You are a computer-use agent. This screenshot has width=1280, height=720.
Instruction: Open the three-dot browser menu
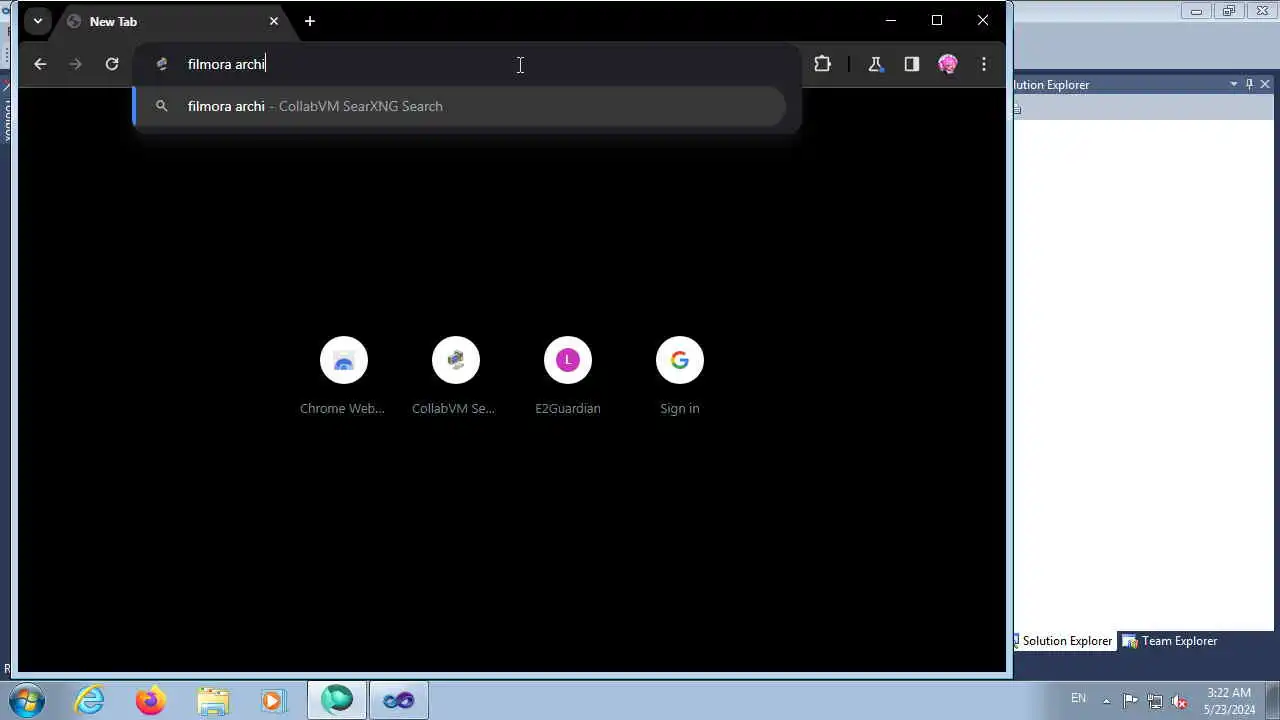coord(984,64)
